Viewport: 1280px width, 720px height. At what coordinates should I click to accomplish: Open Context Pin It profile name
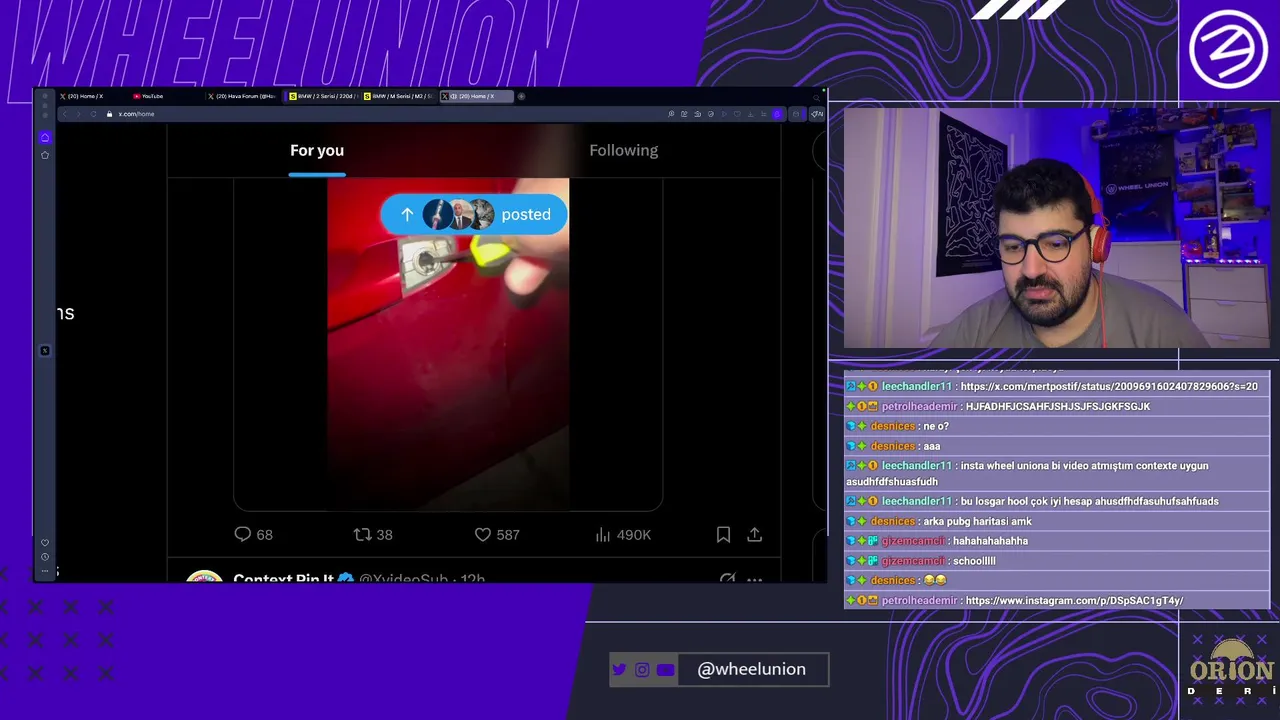(x=283, y=579)
